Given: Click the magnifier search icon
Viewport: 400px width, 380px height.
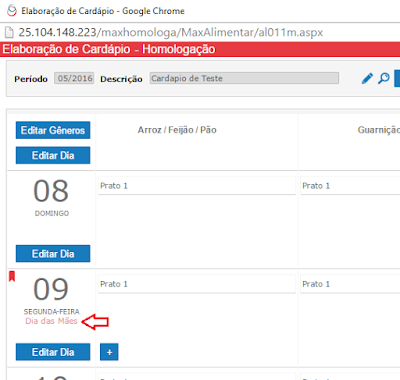Looking at the screenshot, I should tap(384, 79).
